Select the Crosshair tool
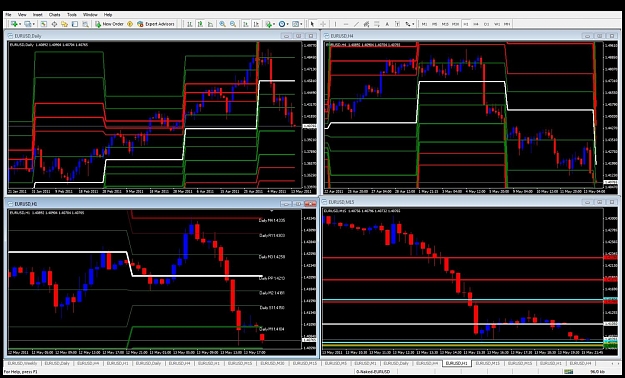 [323, 24]
